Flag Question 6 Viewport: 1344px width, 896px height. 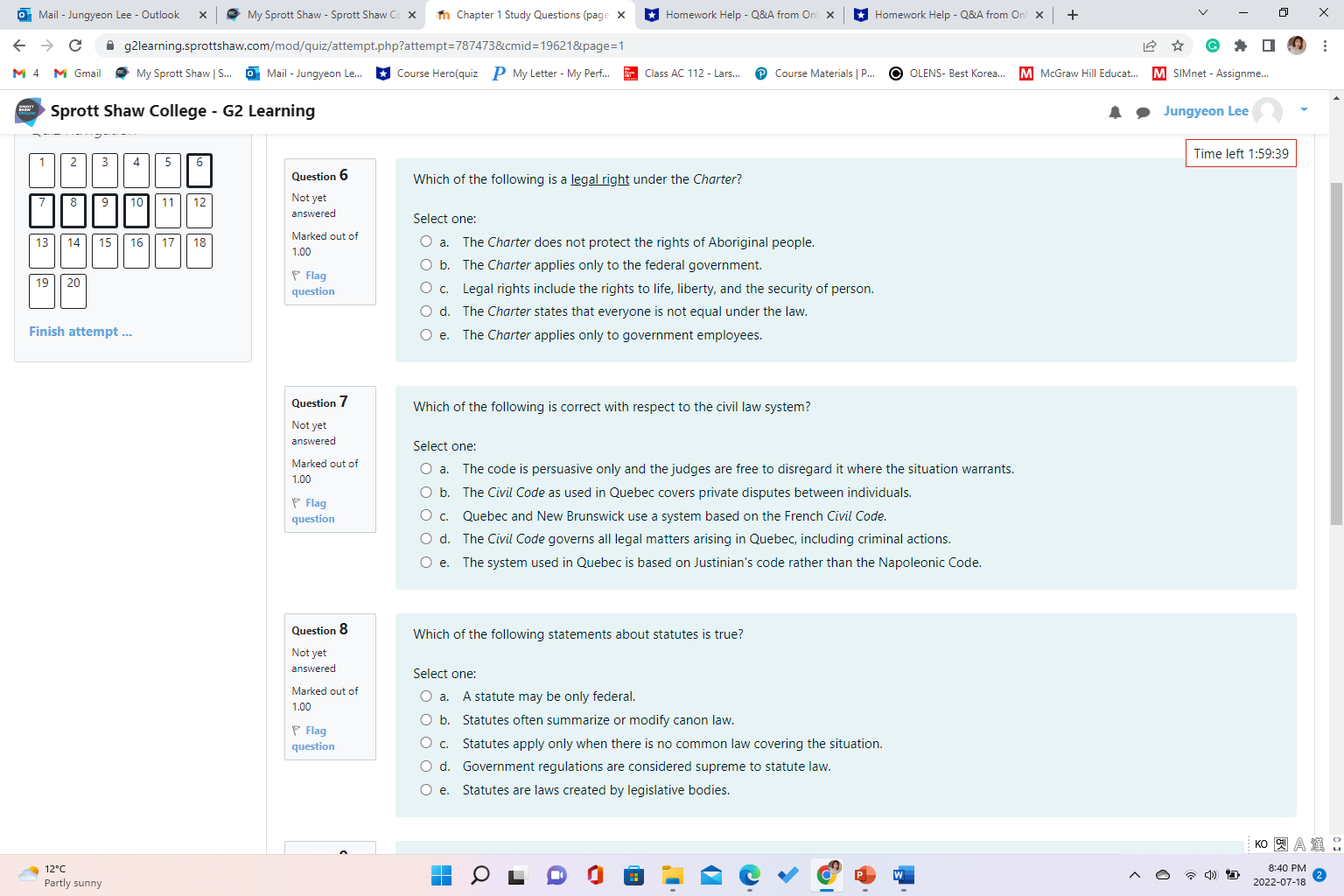click(x=313, y=283)
